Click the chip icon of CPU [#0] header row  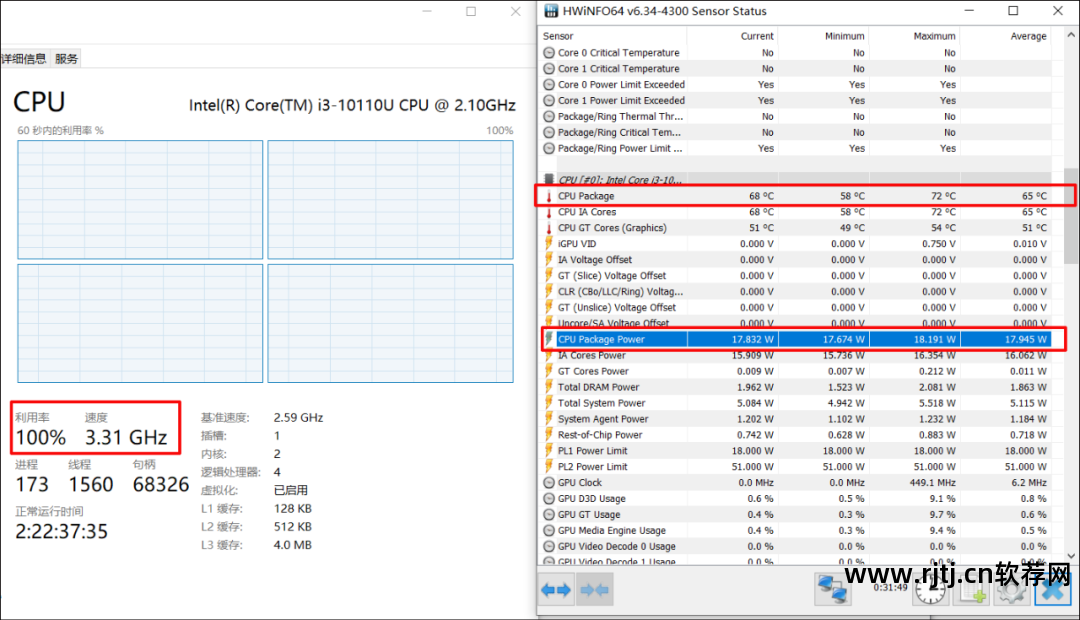coord(549,179)
